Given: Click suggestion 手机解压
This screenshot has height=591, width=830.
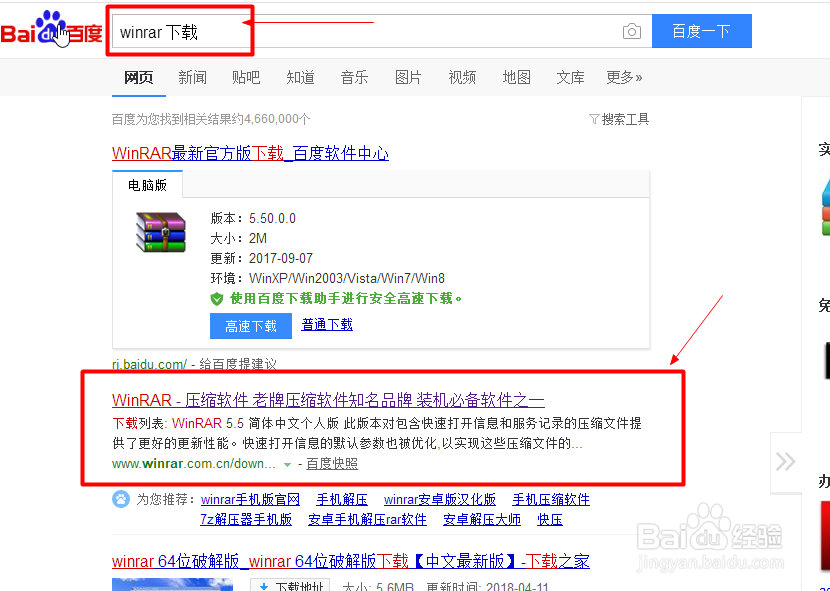Looking at the screenshot, I should 342,499.
